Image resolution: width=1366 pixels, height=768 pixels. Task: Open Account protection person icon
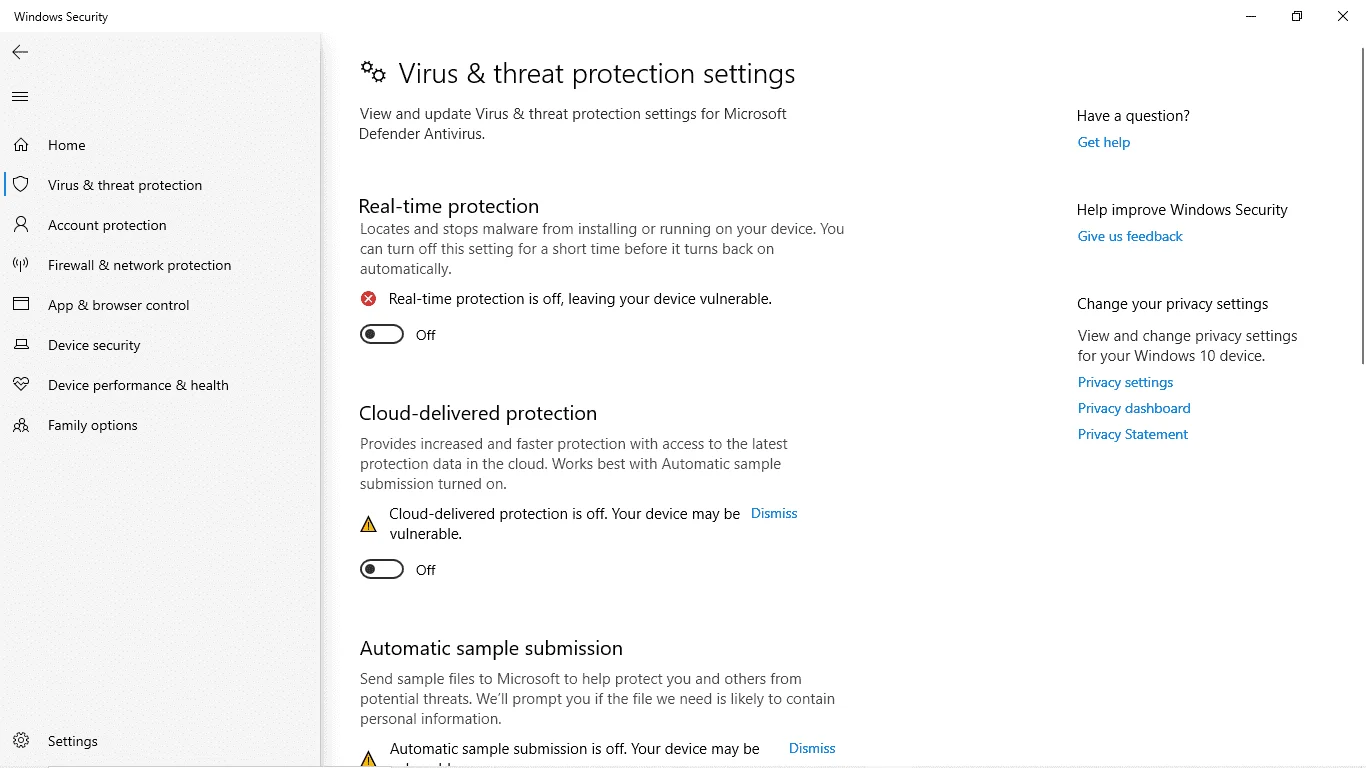coord(20,225)
